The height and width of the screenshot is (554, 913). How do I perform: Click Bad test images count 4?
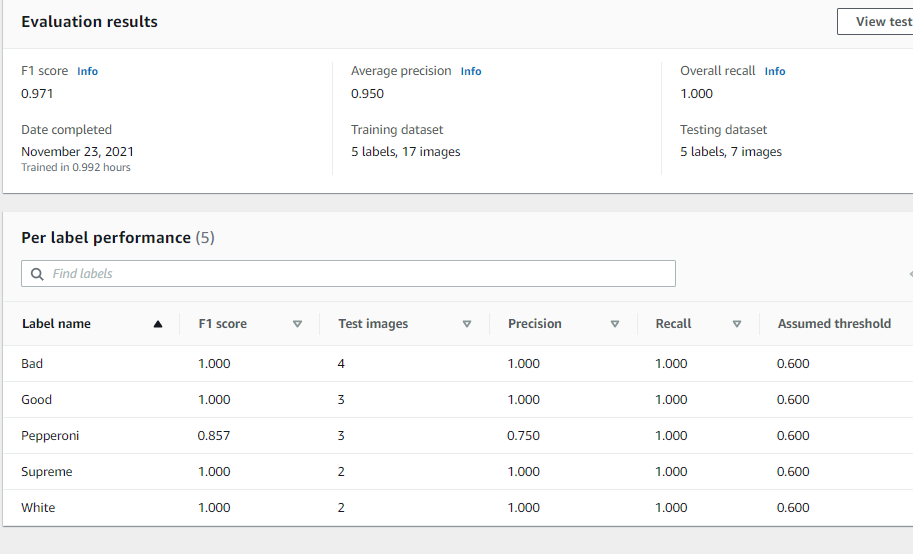(x=341, y=364)
